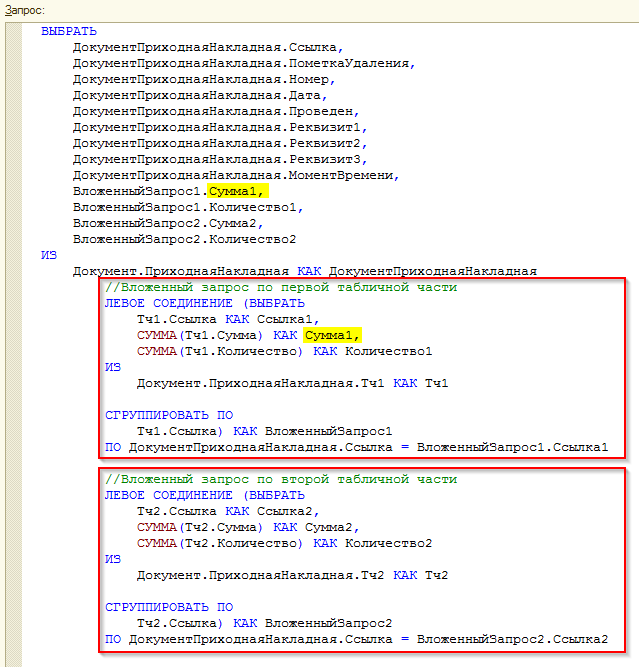The height and width of the screenshot is (667, 639).
Task: Click the Документ.ПриходнаяНакладная.Тч1 КАК Тч1 line
Action: (x=291, y=383)
